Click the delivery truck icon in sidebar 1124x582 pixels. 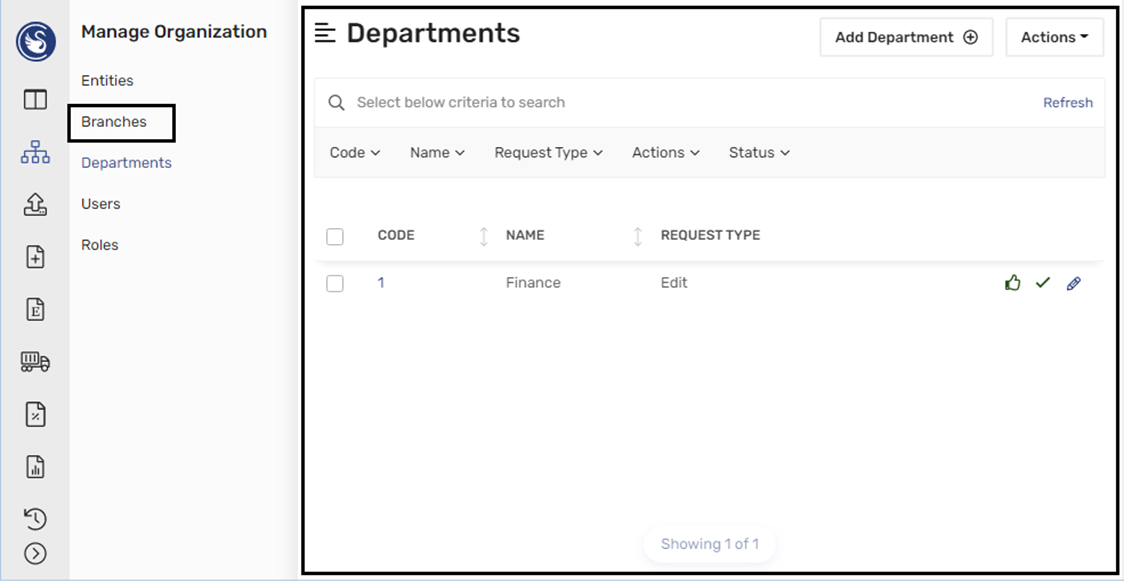coord(35,362)
